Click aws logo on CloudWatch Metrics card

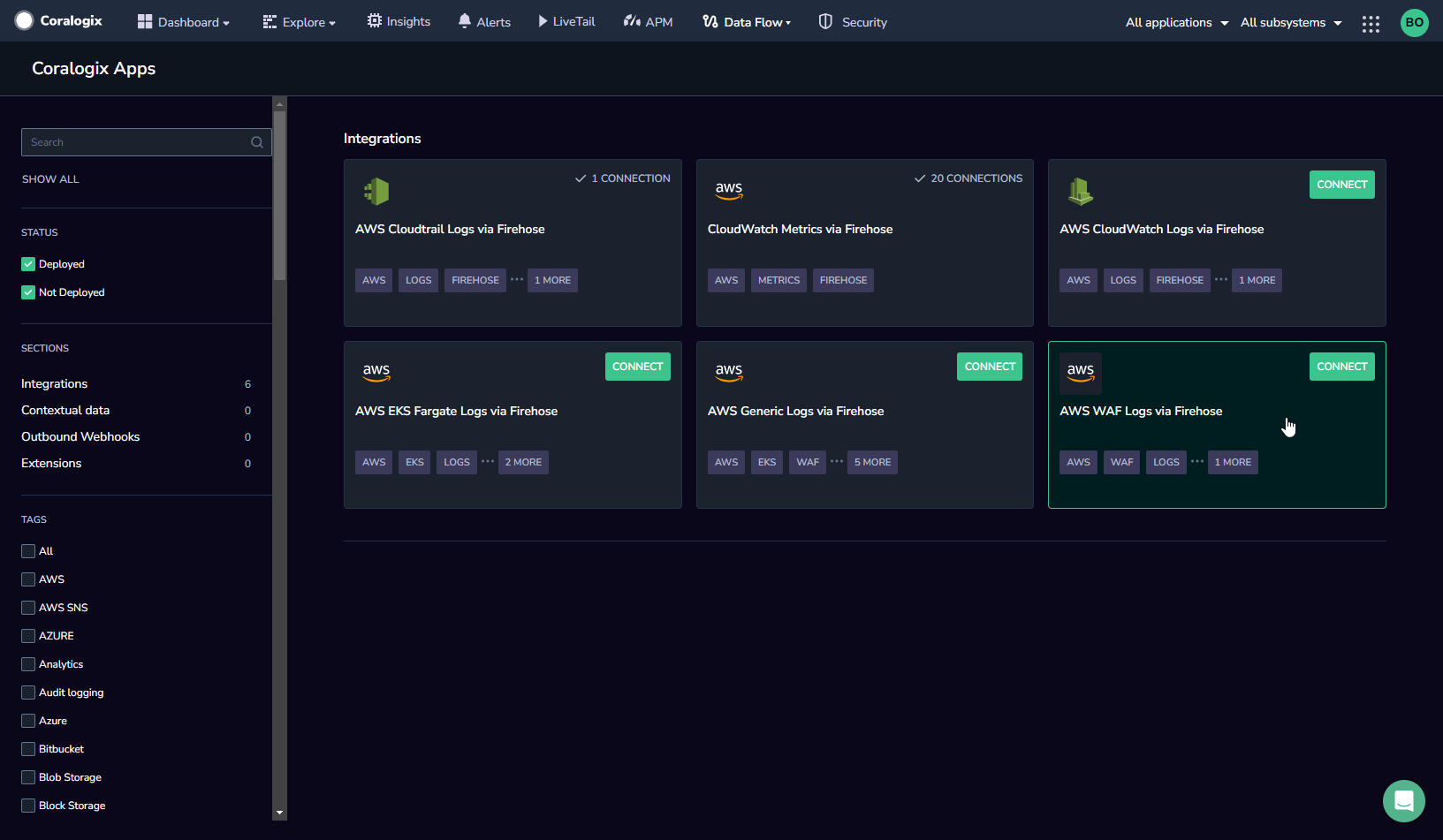[729, 190]
